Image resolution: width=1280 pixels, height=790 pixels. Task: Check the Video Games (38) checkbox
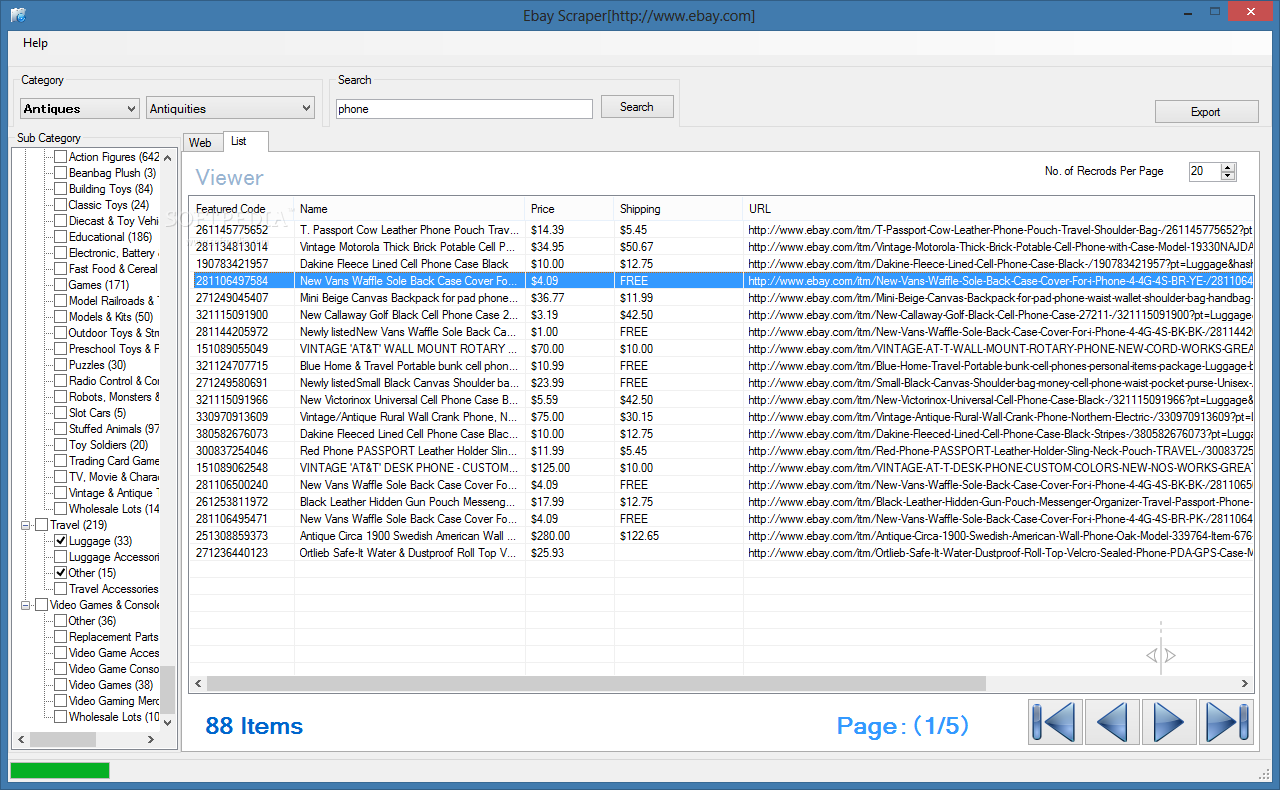click(61, 685)
